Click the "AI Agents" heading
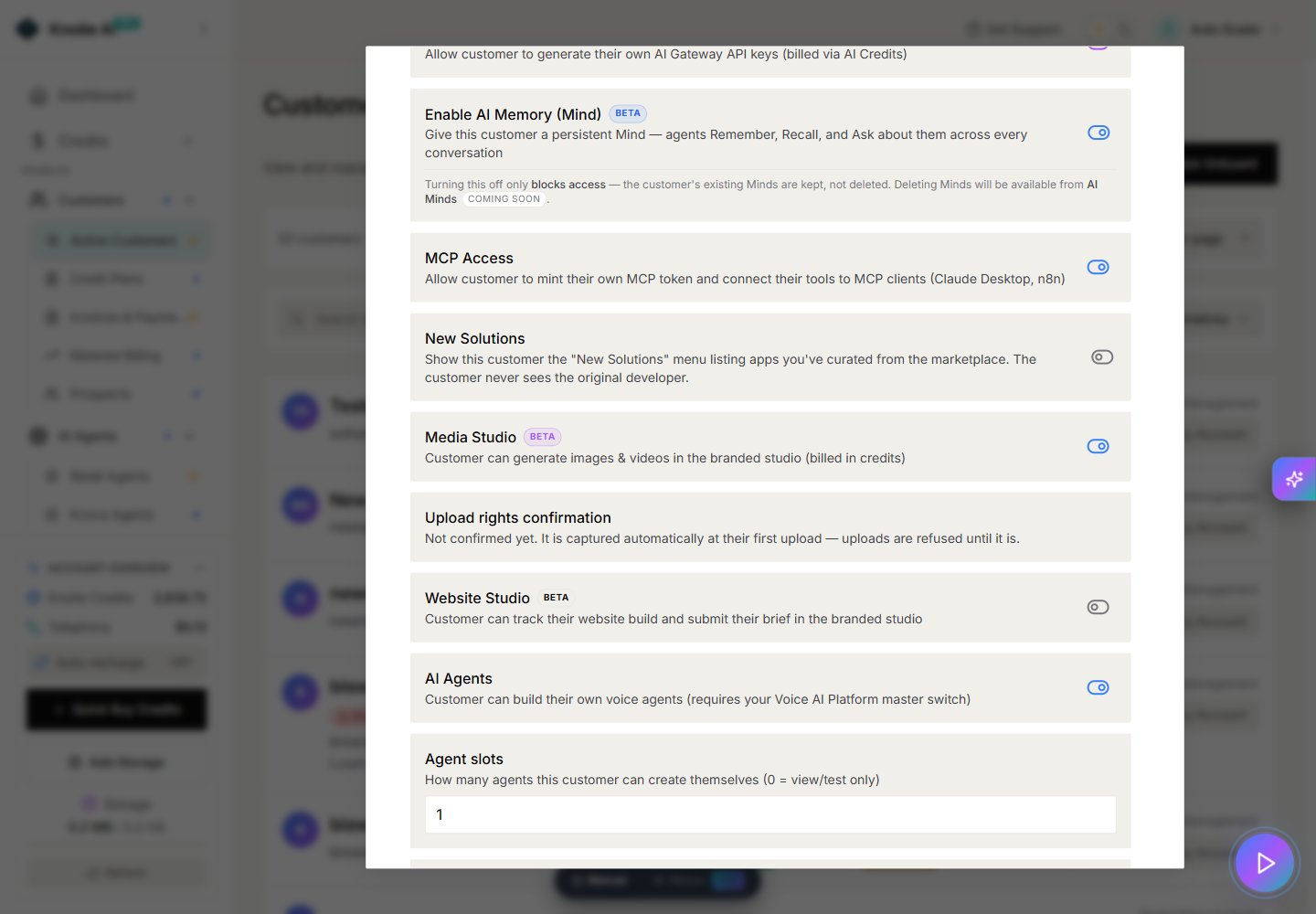Screen dimensions: 1316x914 [x=459, y=679]
